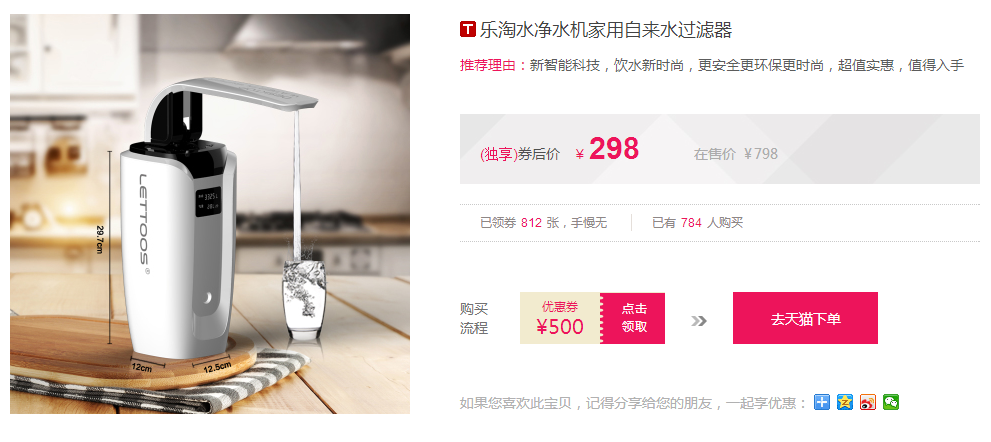Open more share options plus icon

pos(822,402)
